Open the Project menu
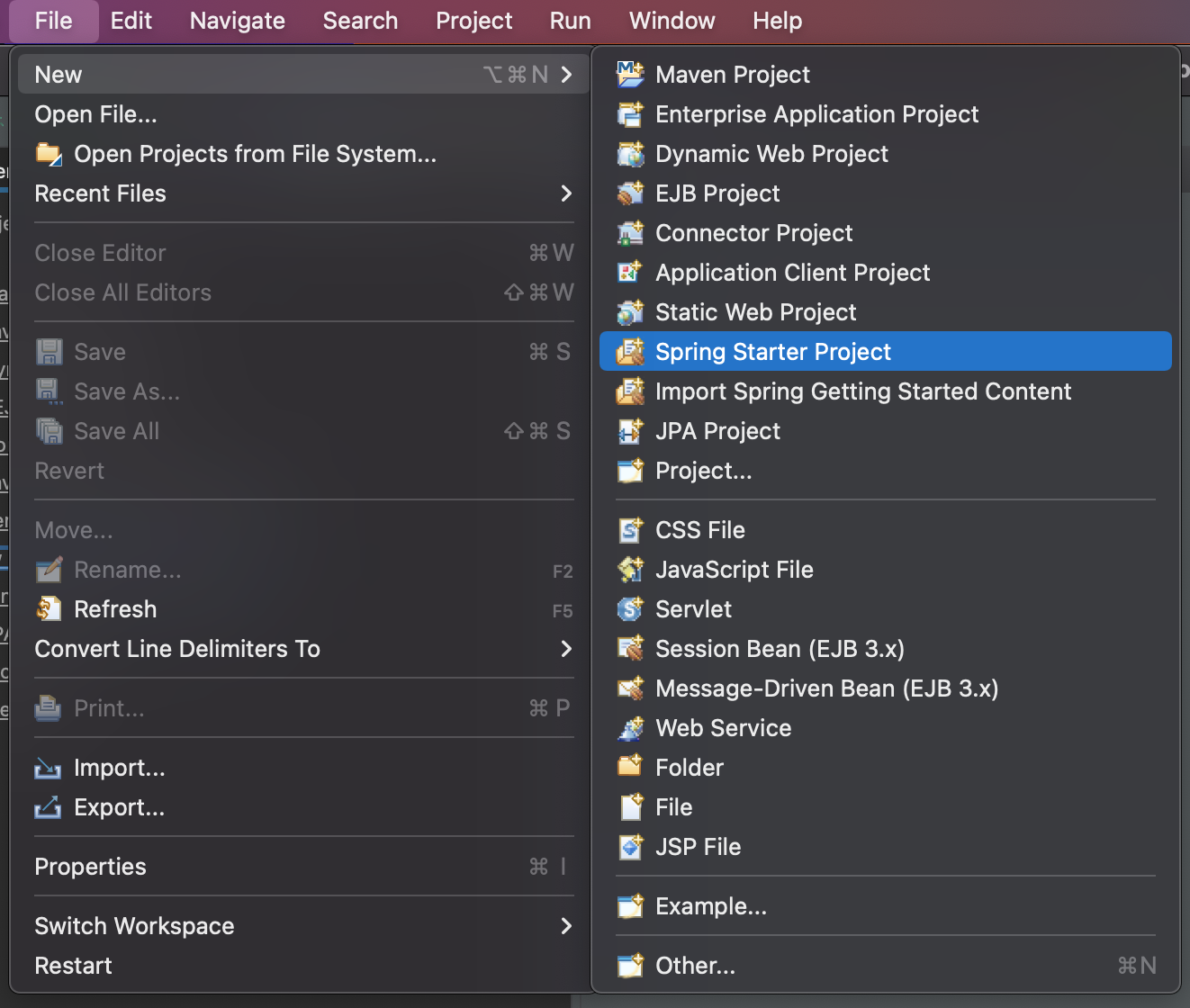Screen dimensions: 1190x1008 pos(474,20)
